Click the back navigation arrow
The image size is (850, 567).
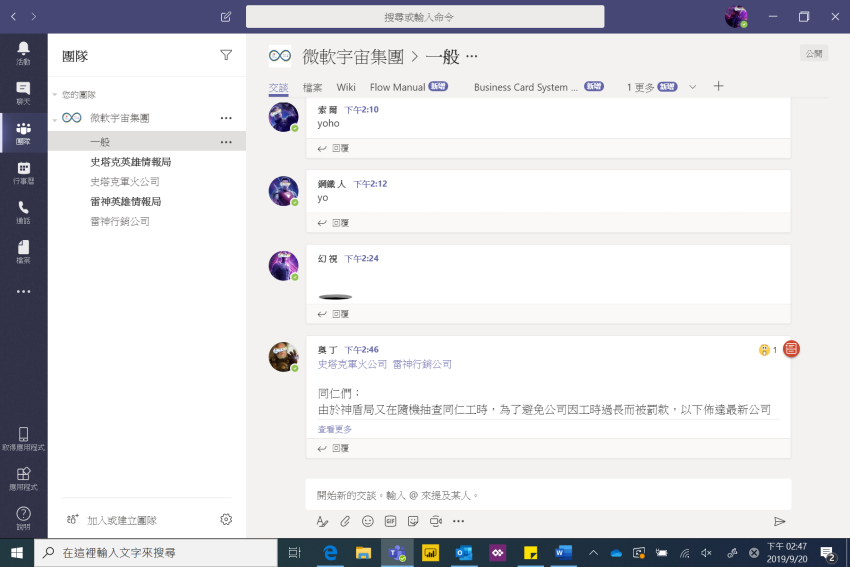point(14,17)
